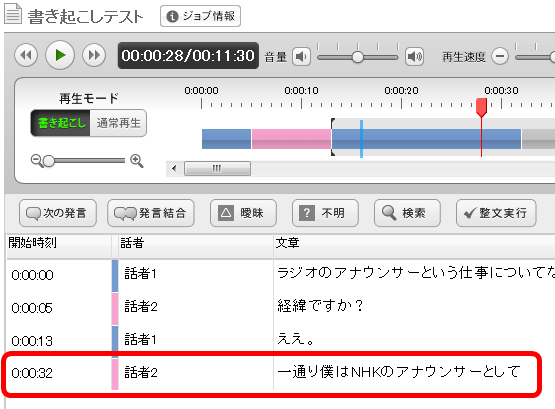Click the 次の発言 button
The width and height of the screenshot is (555, 409).
58,213
